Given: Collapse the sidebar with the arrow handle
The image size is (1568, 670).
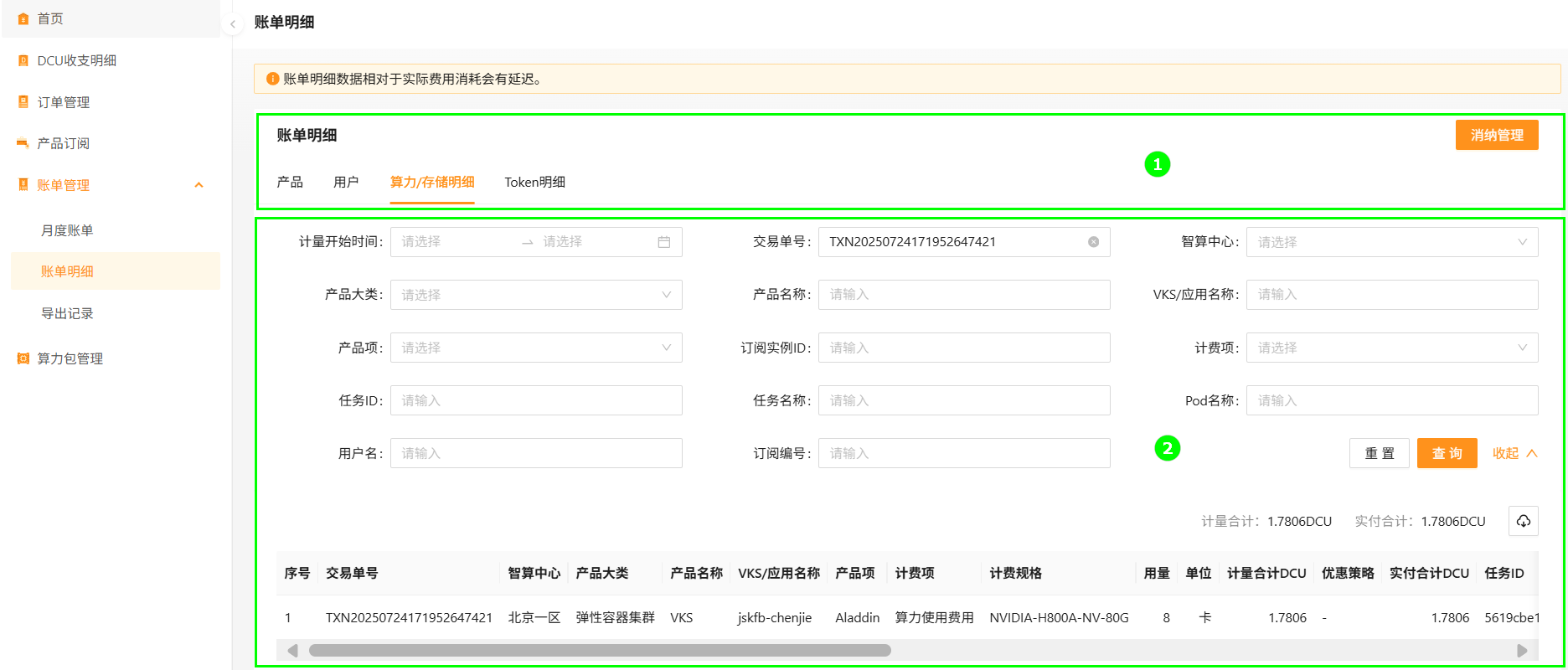Looking at the screenshot, I should click(x=232, y=24).
